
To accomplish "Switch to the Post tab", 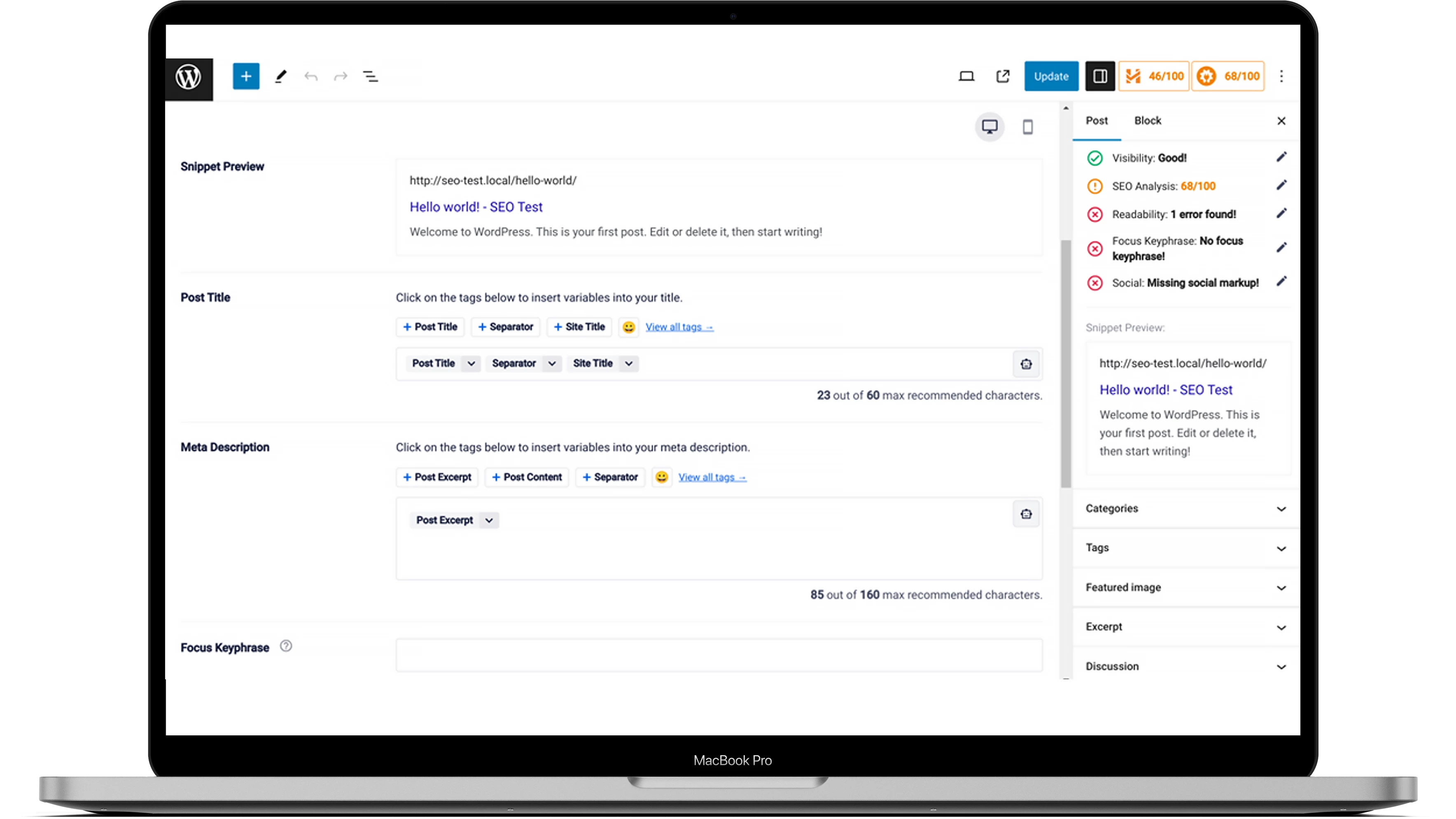I will (1096, 120).
